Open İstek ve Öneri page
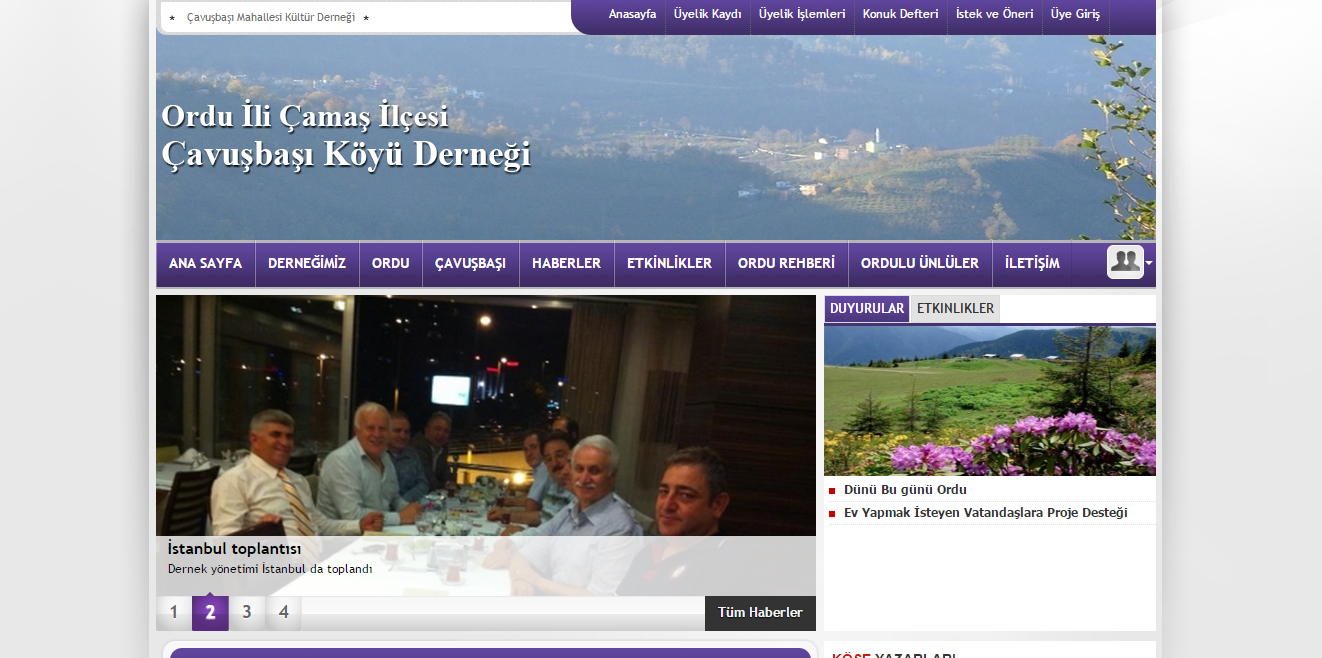This screenshot has width=1322, height=658. [x=994, y=14]
